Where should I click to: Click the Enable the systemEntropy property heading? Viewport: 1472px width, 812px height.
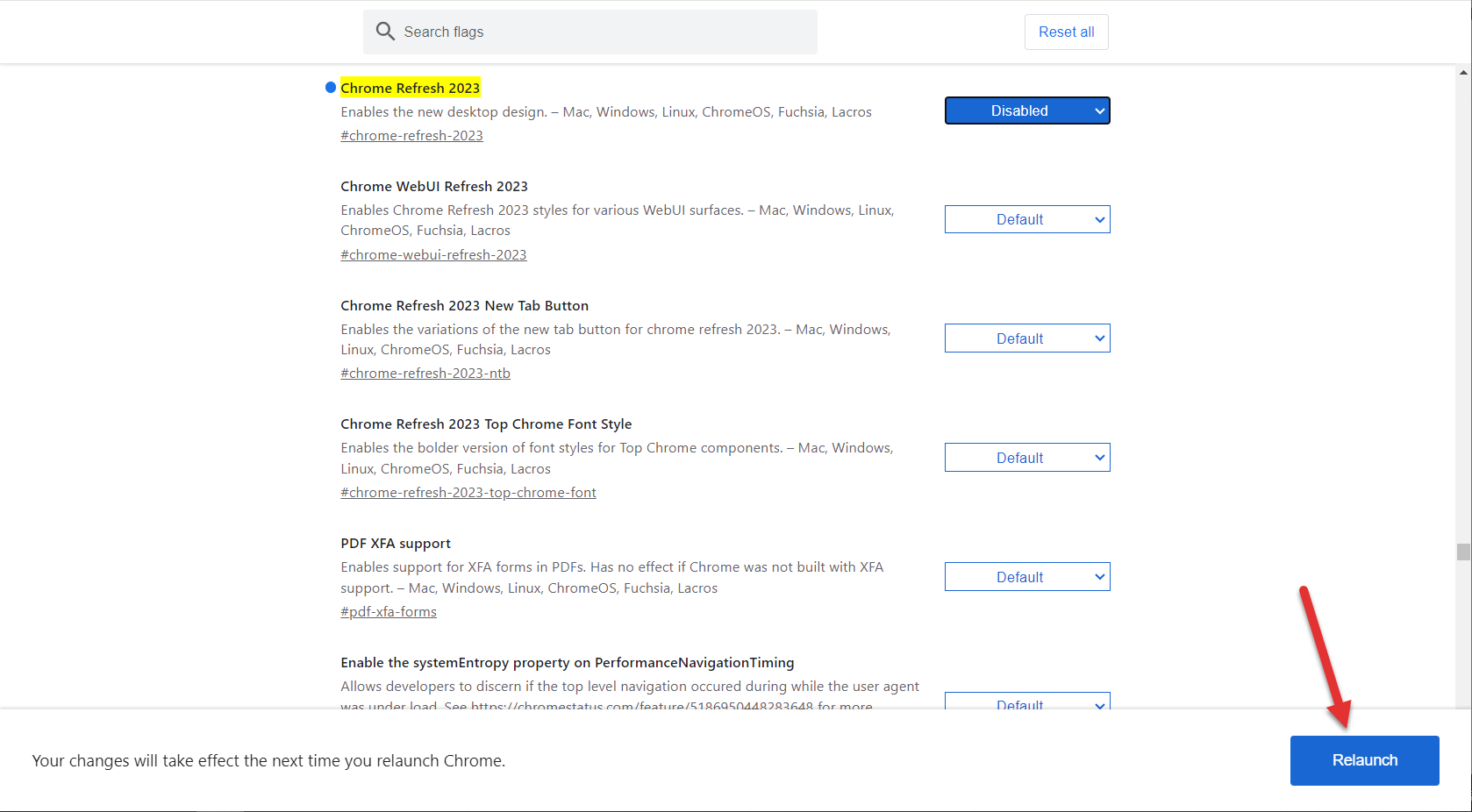click(x=568, y=663)
